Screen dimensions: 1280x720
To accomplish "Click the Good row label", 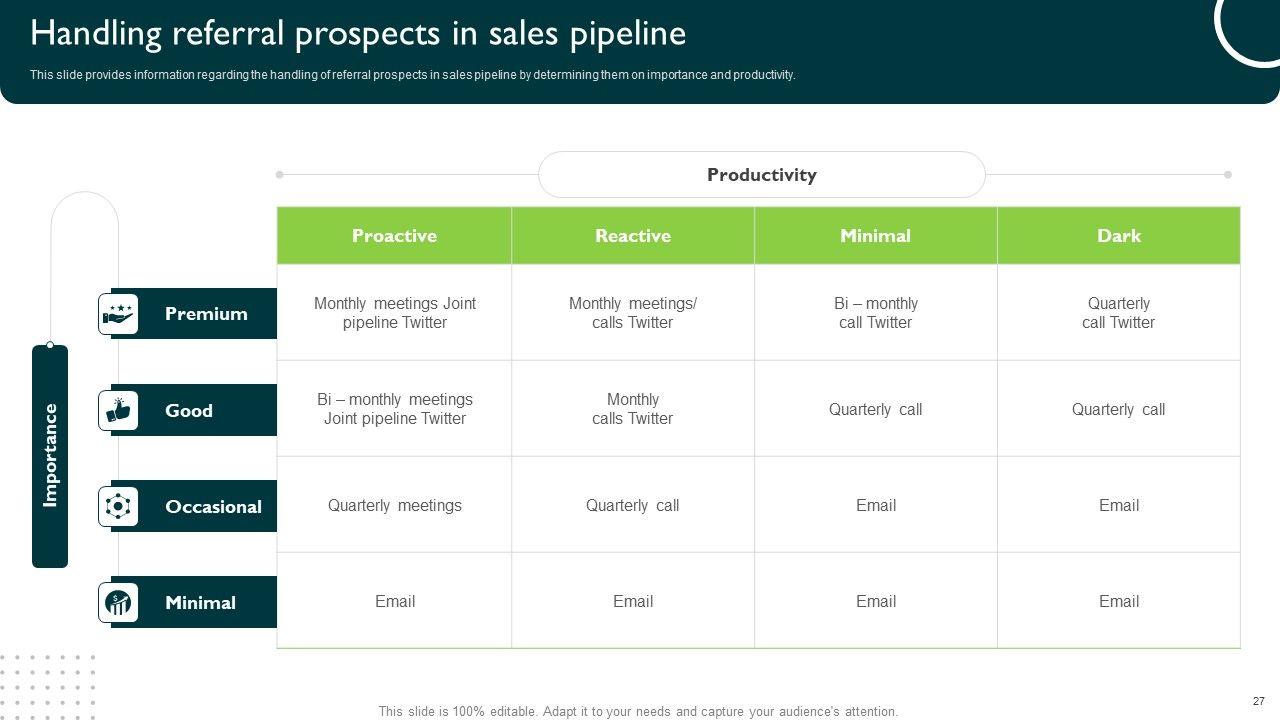I will (x=189, y=410).
